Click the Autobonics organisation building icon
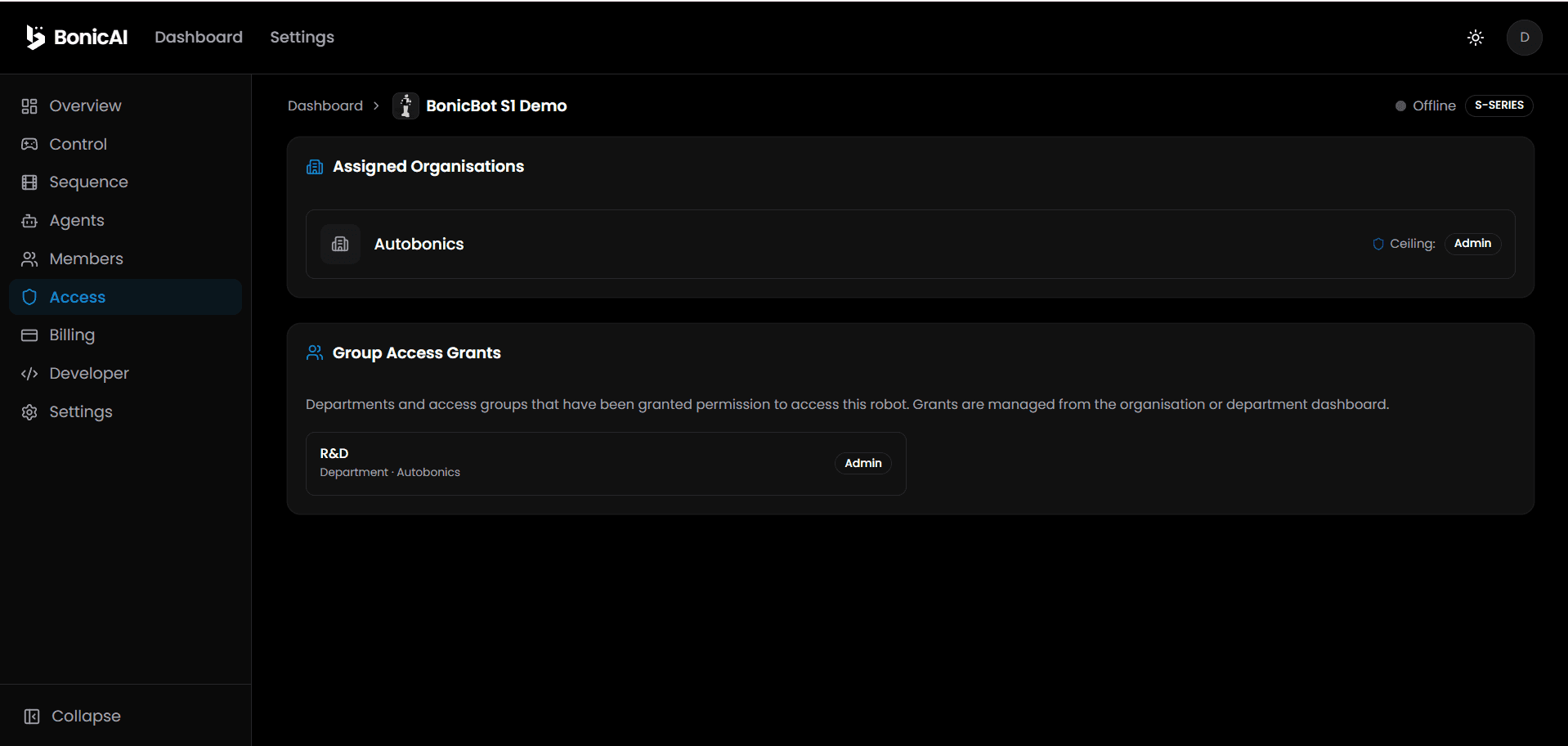 click(340, 244)
